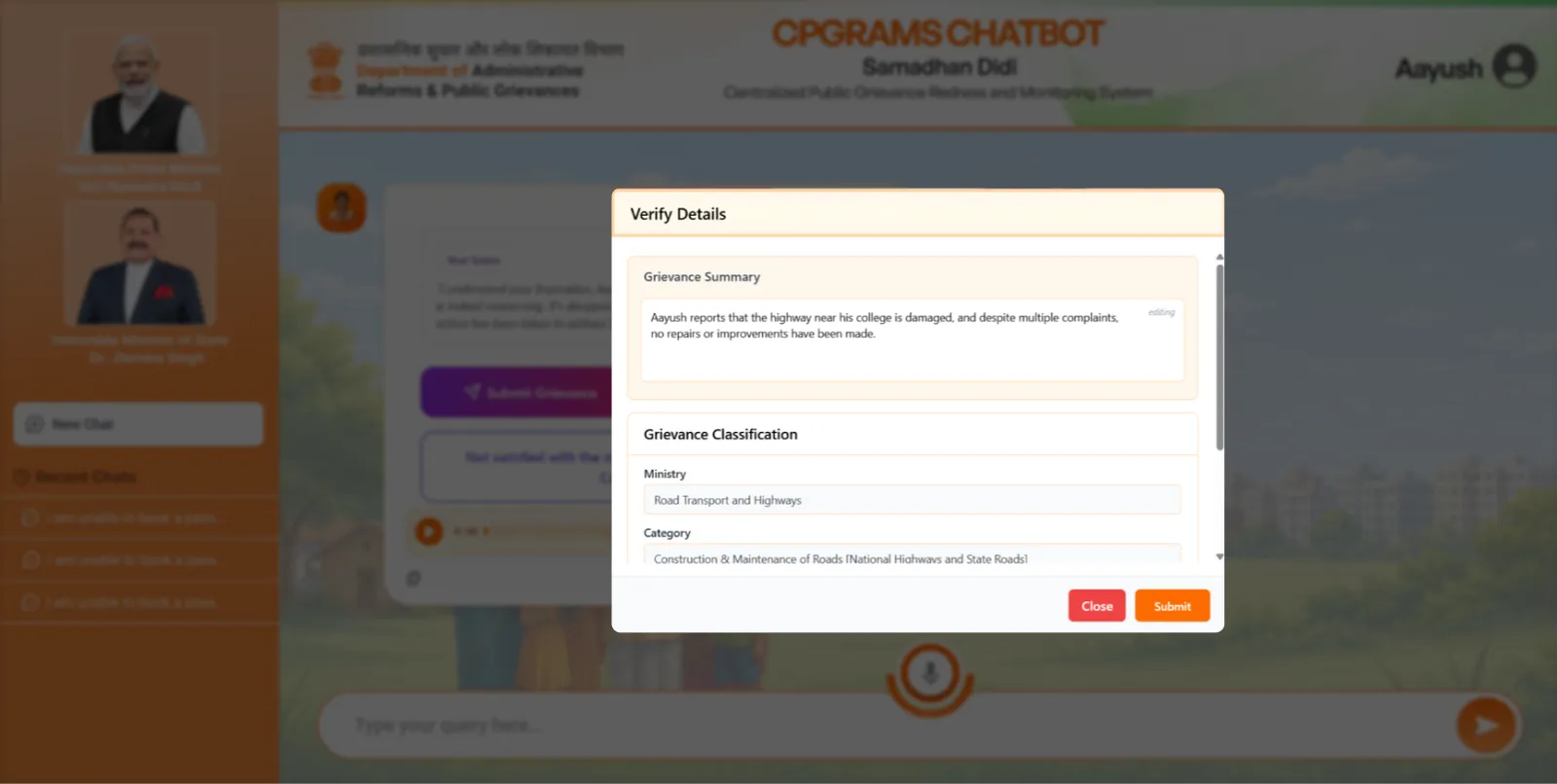
Task: Click the Category field Construction & Maintenance of Roads
Action: [x=912, y=556]
